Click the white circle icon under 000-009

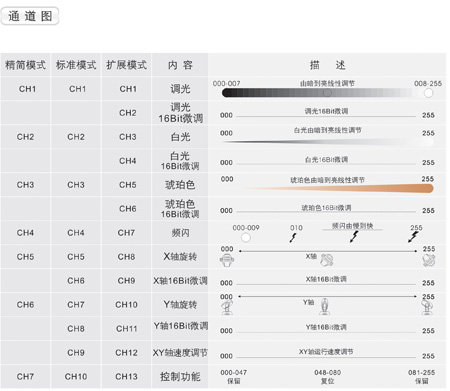point(246,238)
